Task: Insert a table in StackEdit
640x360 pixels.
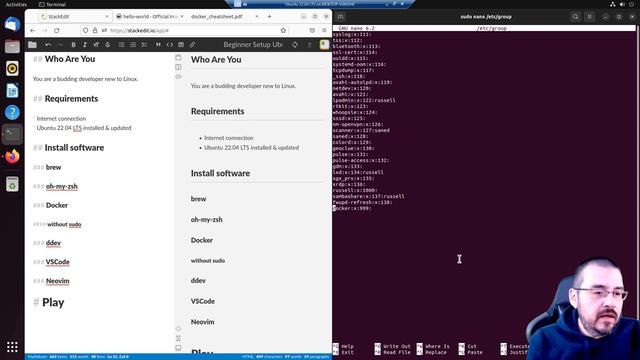Action: [x=181, y=44]
